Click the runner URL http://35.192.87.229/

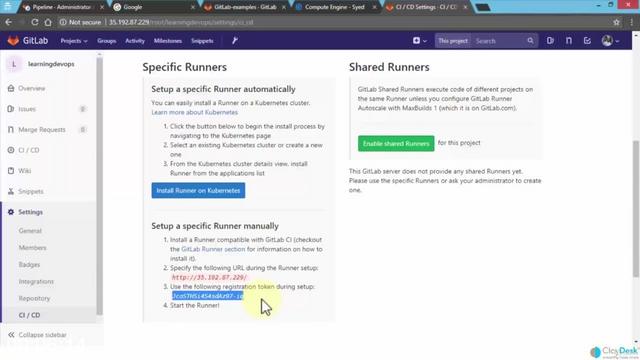(x=209, y=278)
